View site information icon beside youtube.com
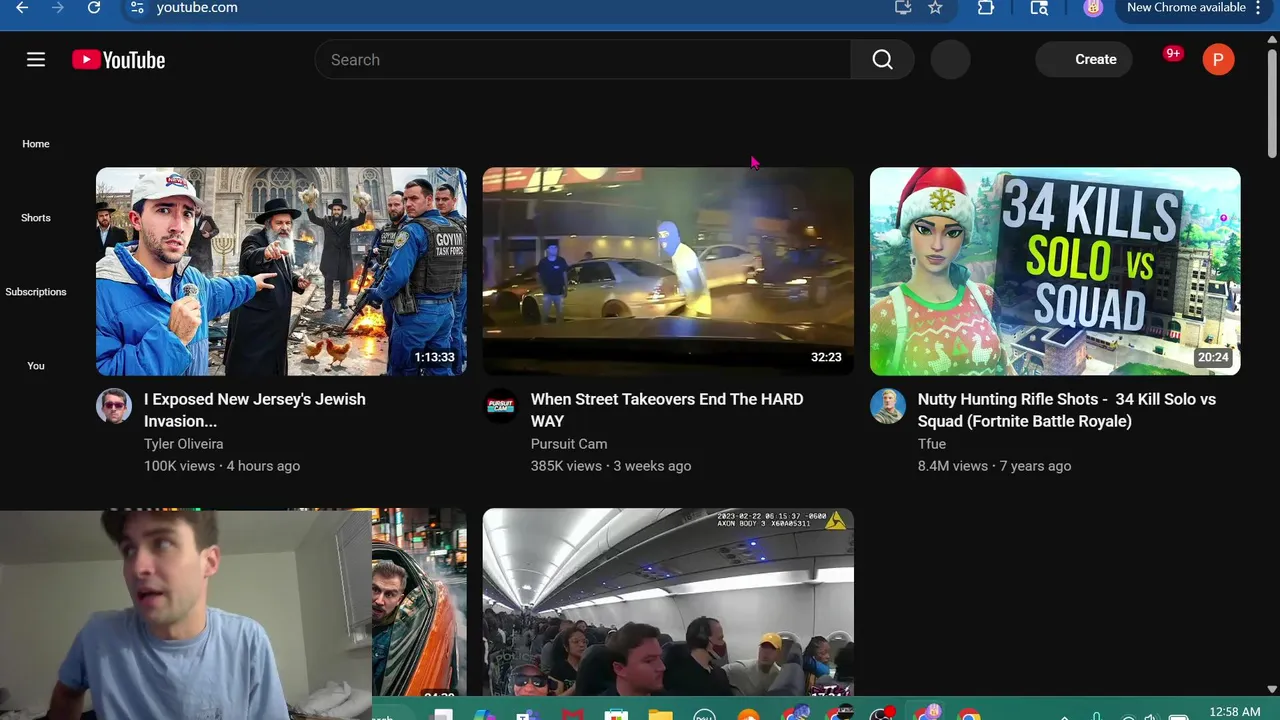The image size is (1280, 720). point(137,8)
